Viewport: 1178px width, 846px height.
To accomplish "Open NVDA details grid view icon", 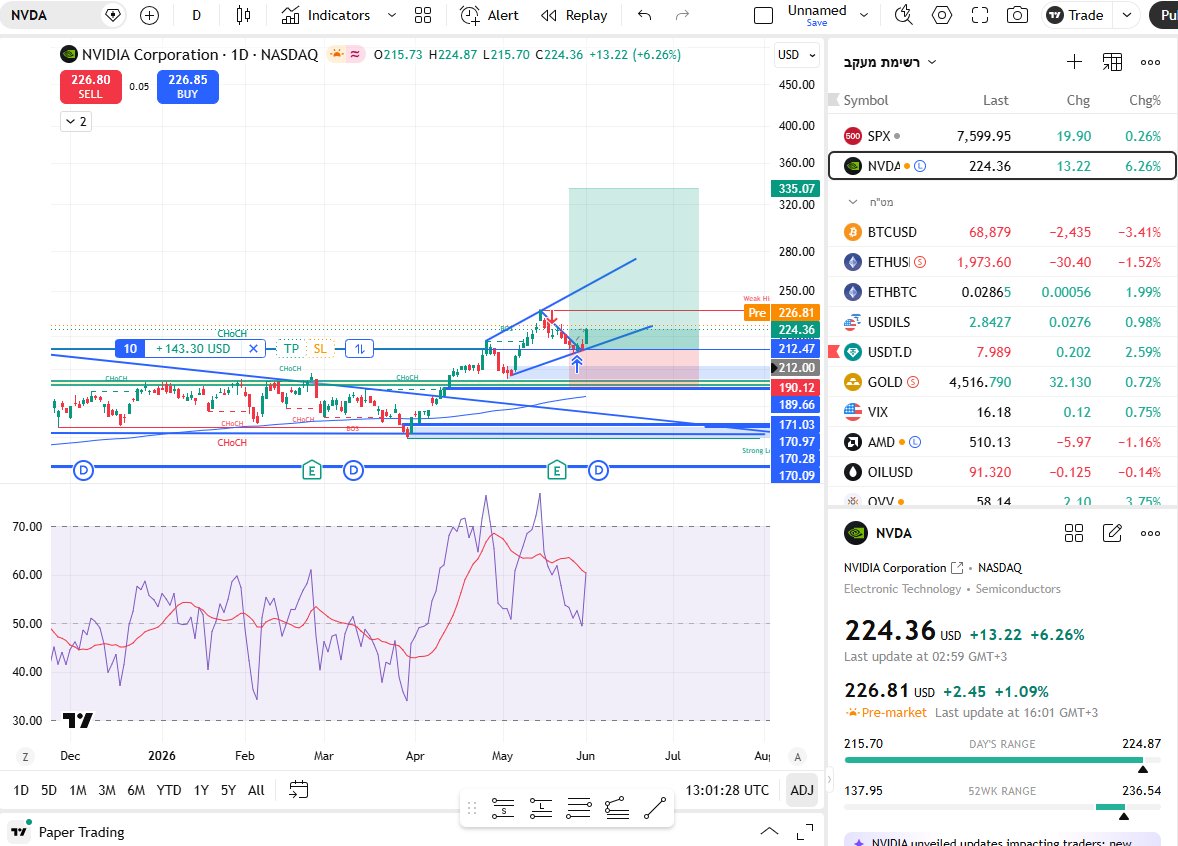I will tap(1074, 533).
